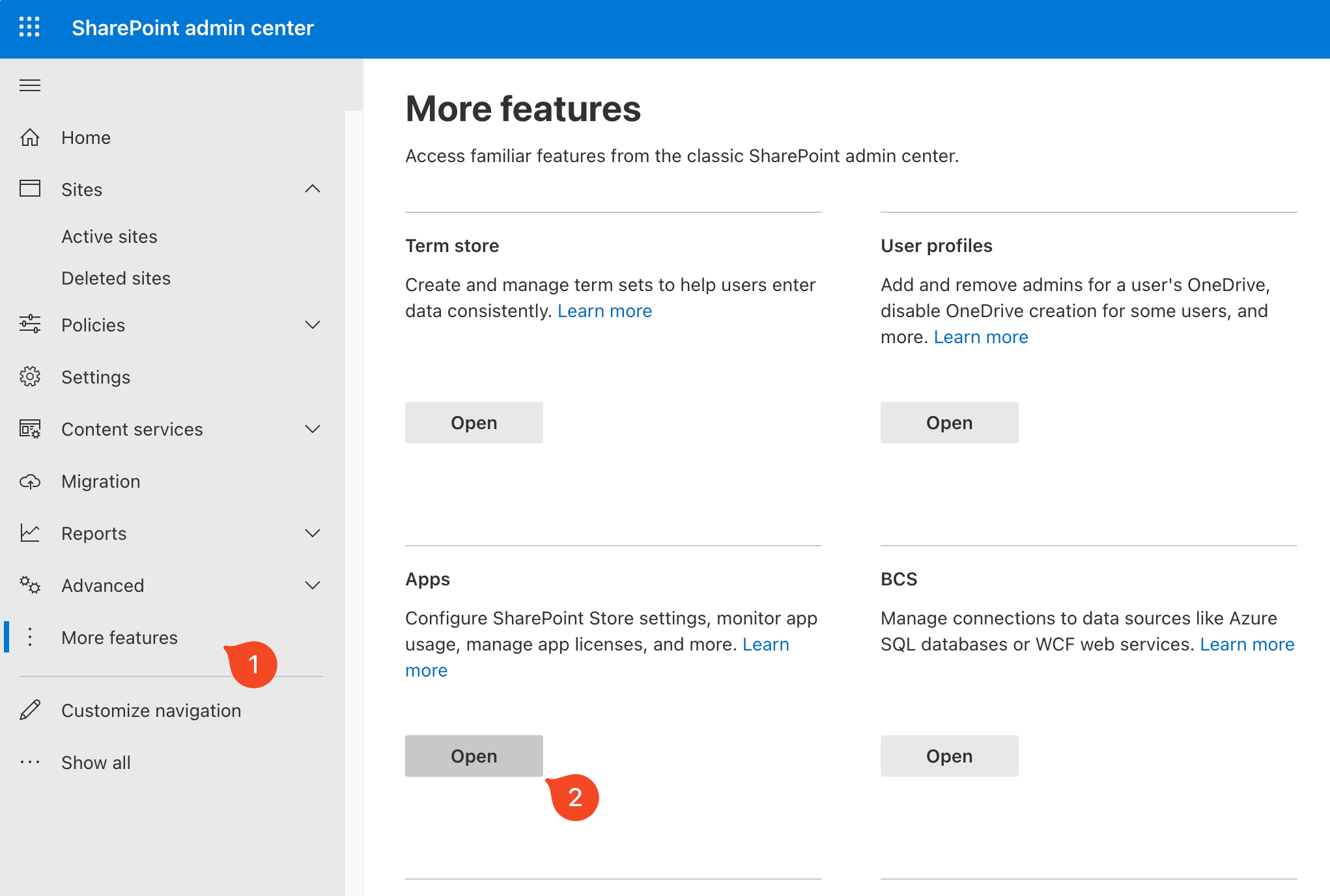Open the Apps feature

click(x=474, y=756)
